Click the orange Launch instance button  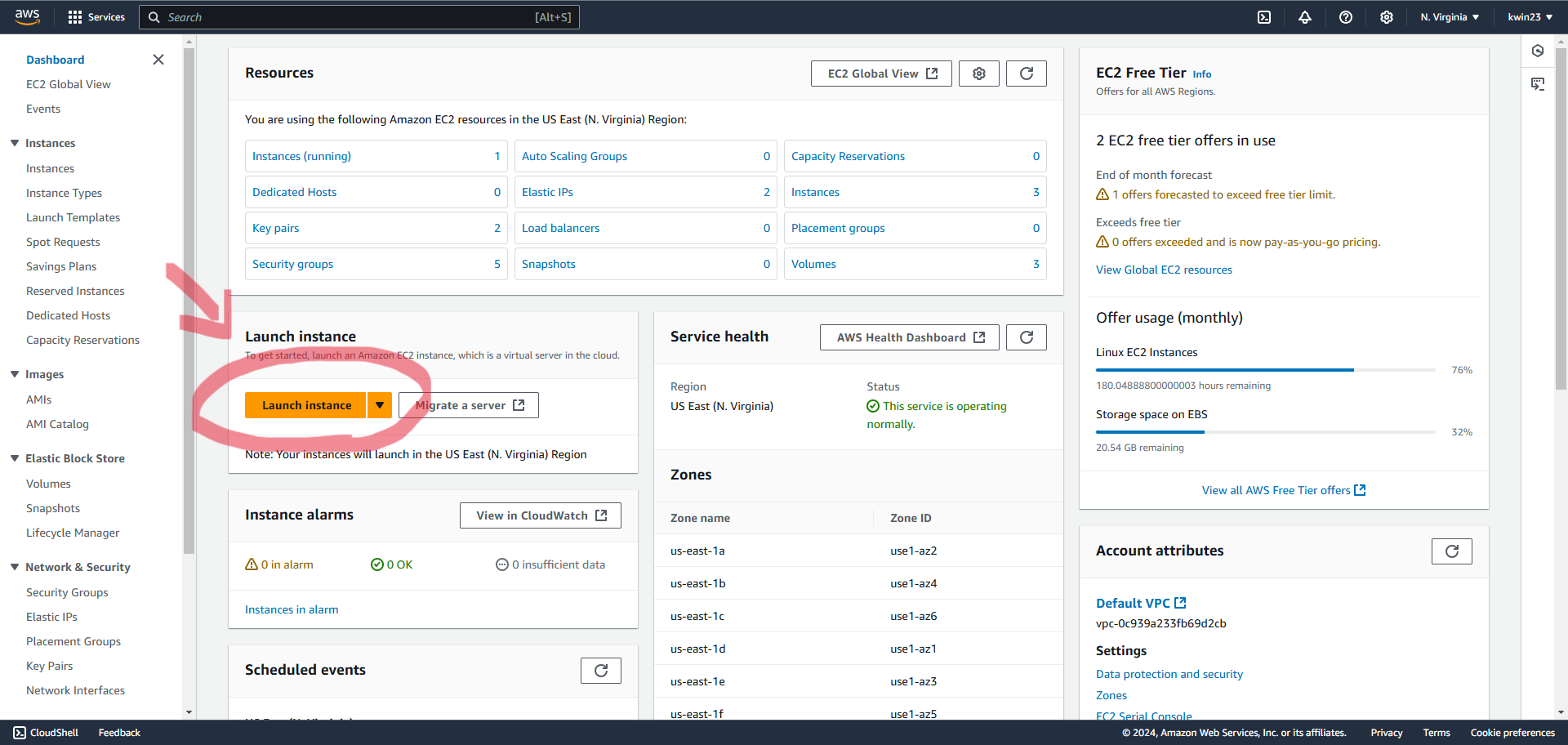click(306, 405)
